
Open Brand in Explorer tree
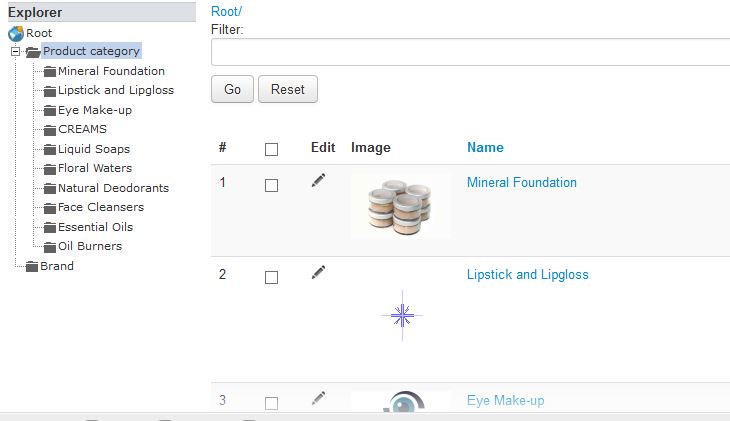(x=57, y=266)
